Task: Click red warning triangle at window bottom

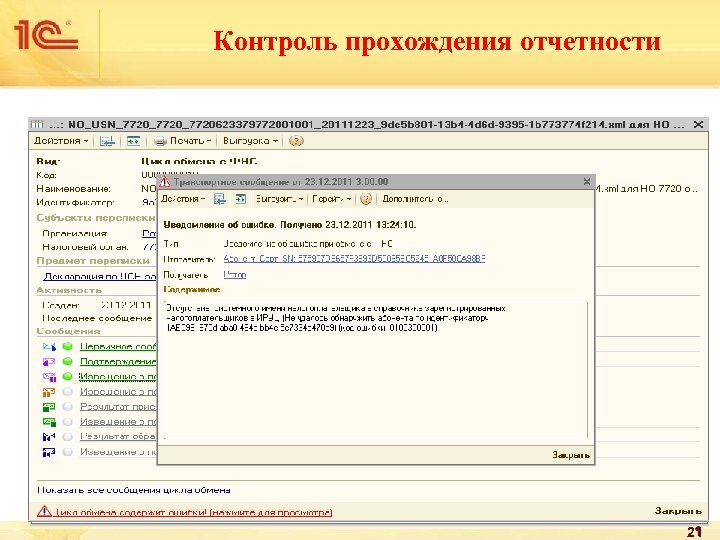Action: (44, 511)
